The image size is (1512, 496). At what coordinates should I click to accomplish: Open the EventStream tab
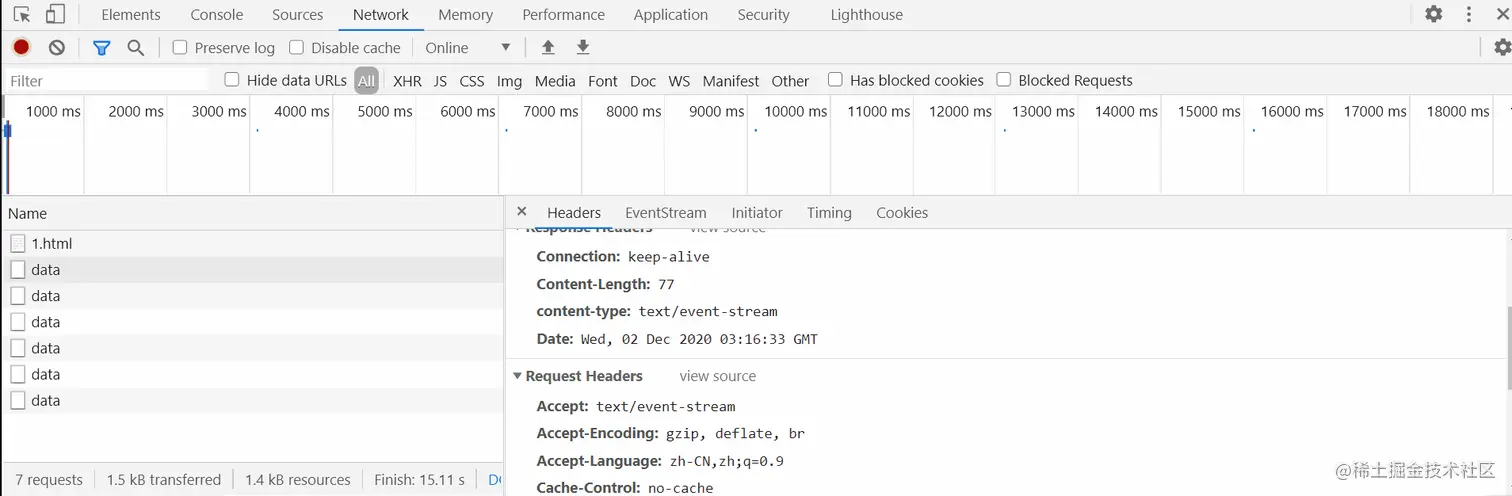pyautogui.click(x=665, y=212)
